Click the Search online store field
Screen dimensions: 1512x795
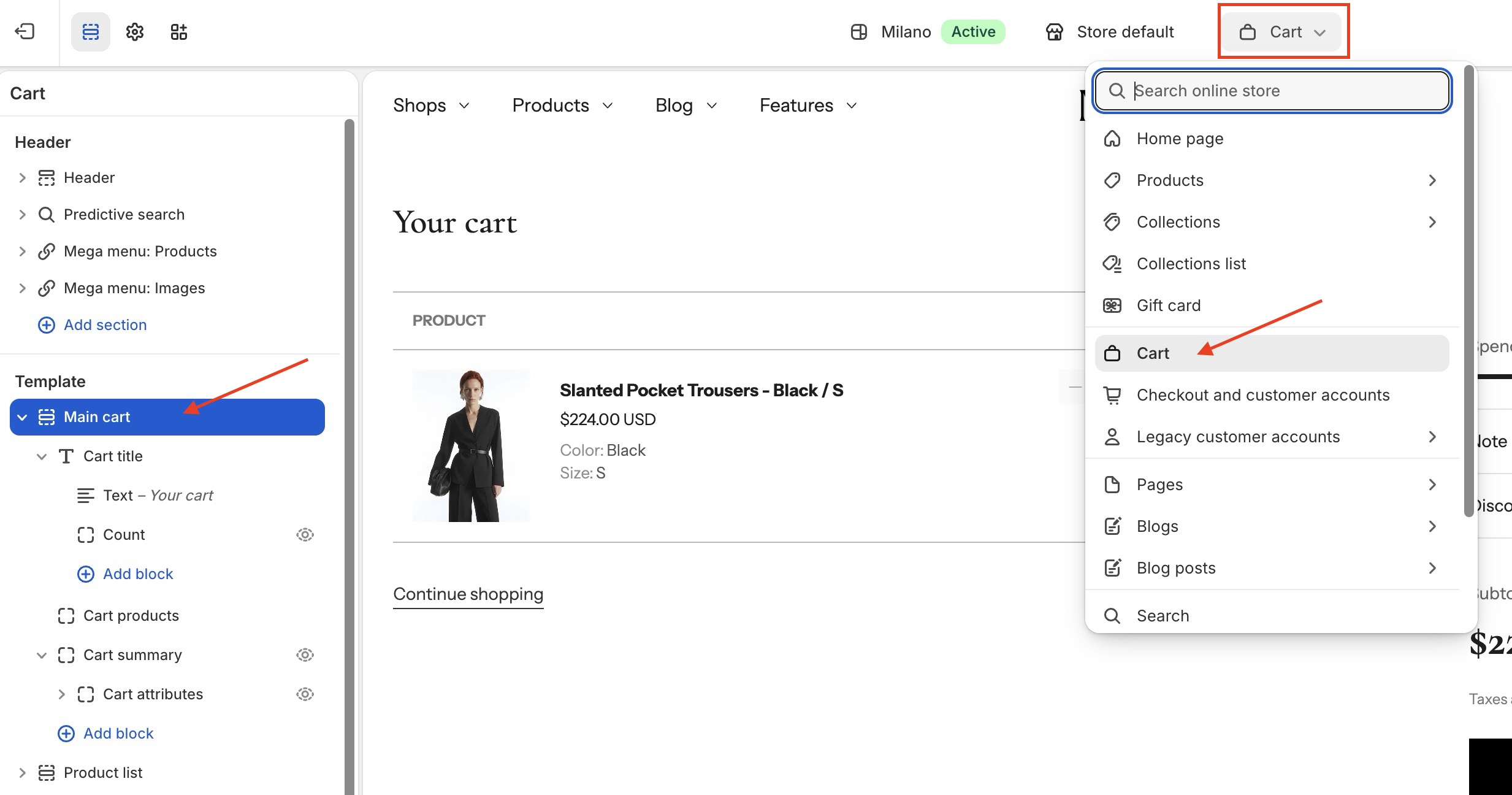[x=1272, y=91]
